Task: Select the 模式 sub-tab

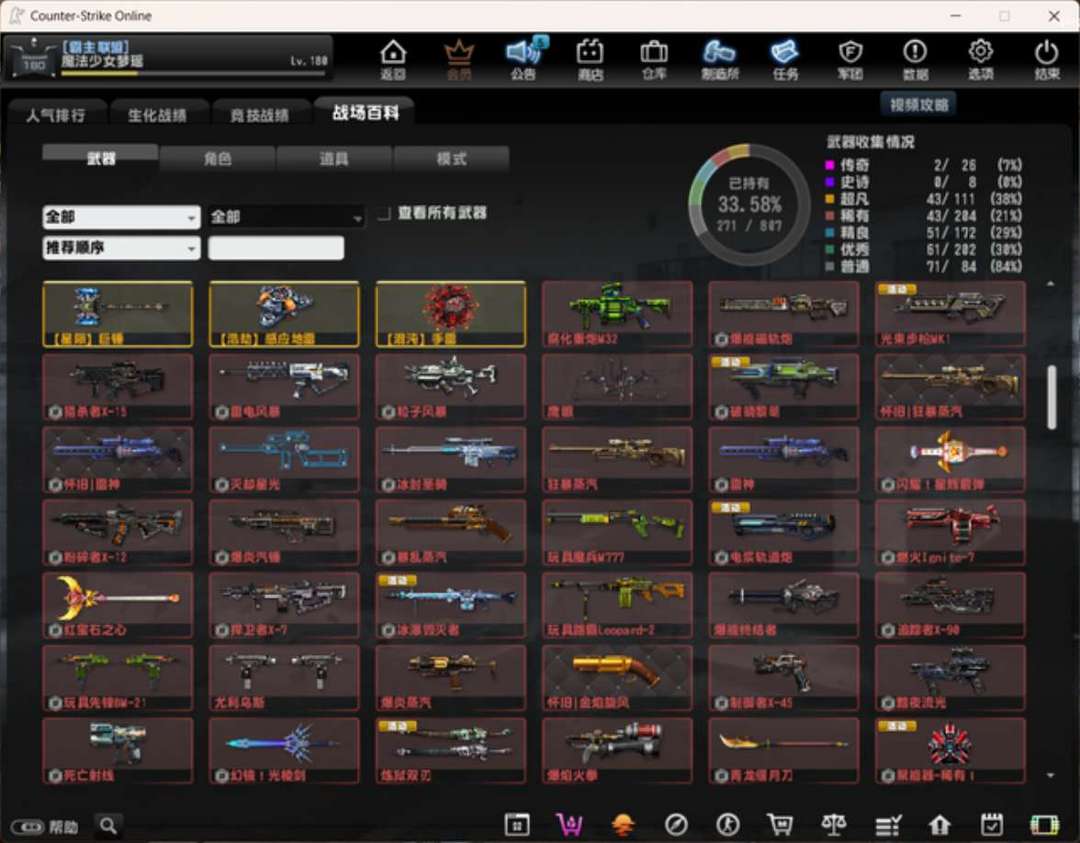Action: point(452,158)
